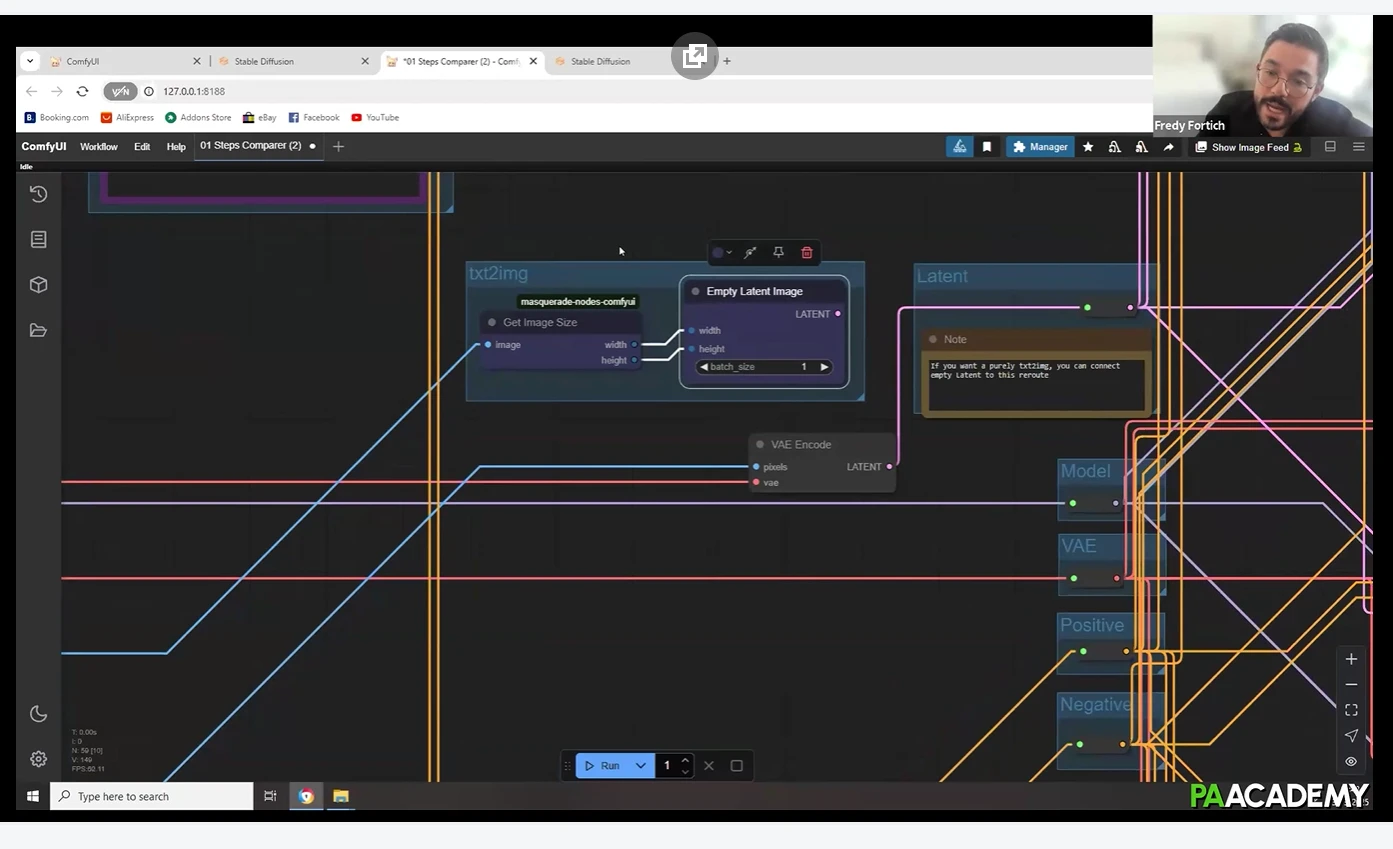Viewport: 1393px width, 849px height.
Task: Open the Help menu
Action: [176, 147]
